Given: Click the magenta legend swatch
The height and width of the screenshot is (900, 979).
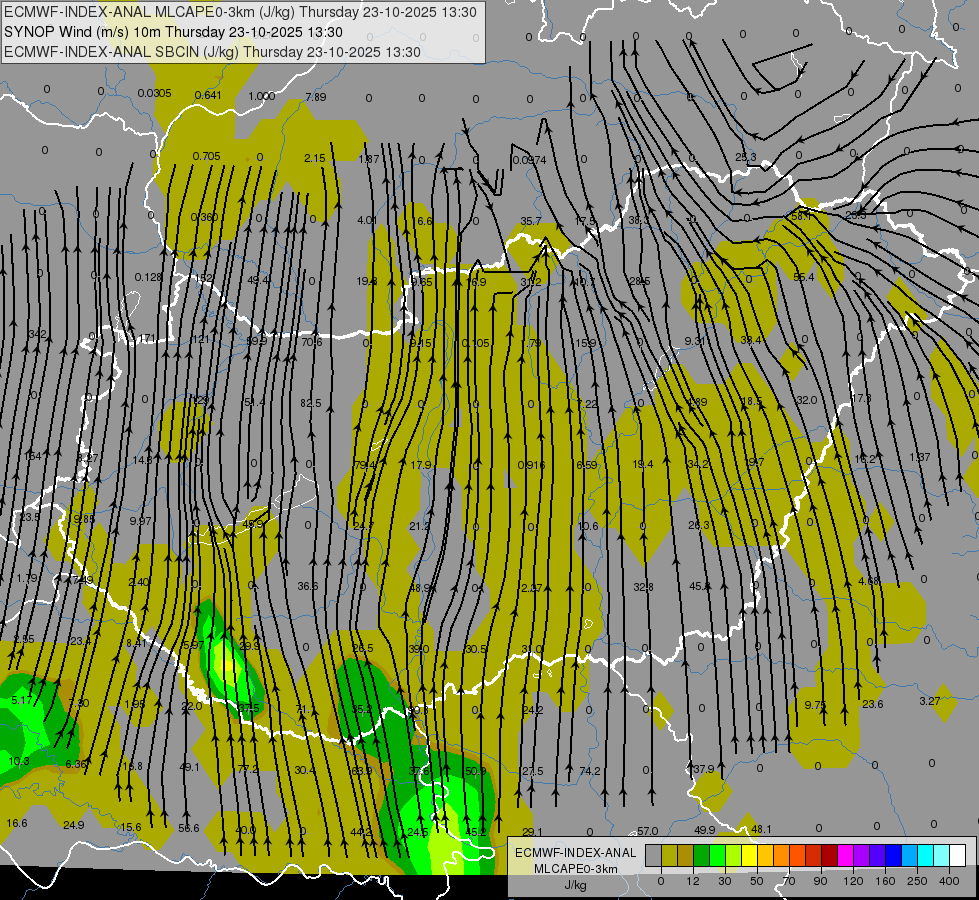Looking at the screenshot, I should pos(845,855).
